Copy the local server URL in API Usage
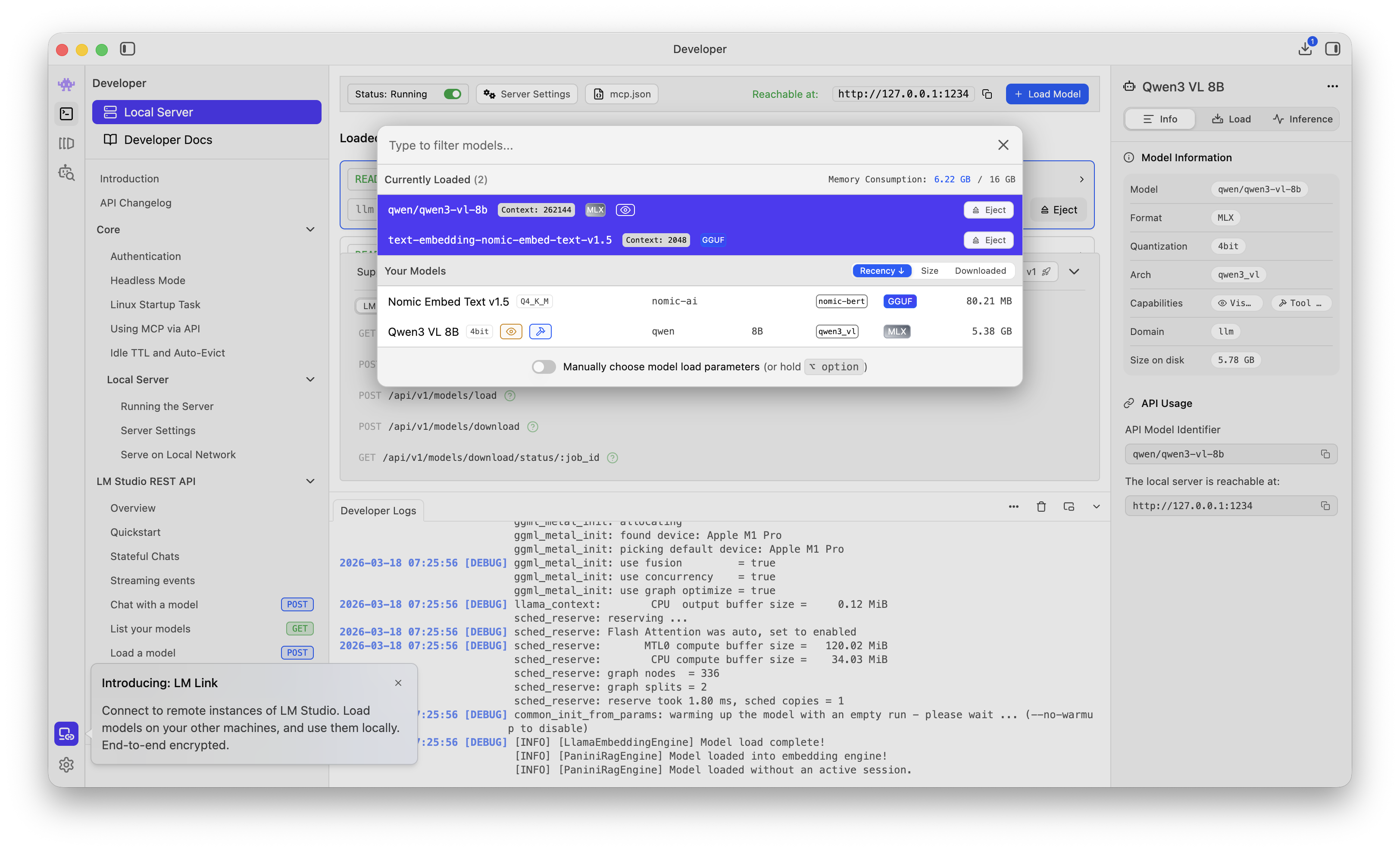 pyautogui.click(x=1325, y=506)
